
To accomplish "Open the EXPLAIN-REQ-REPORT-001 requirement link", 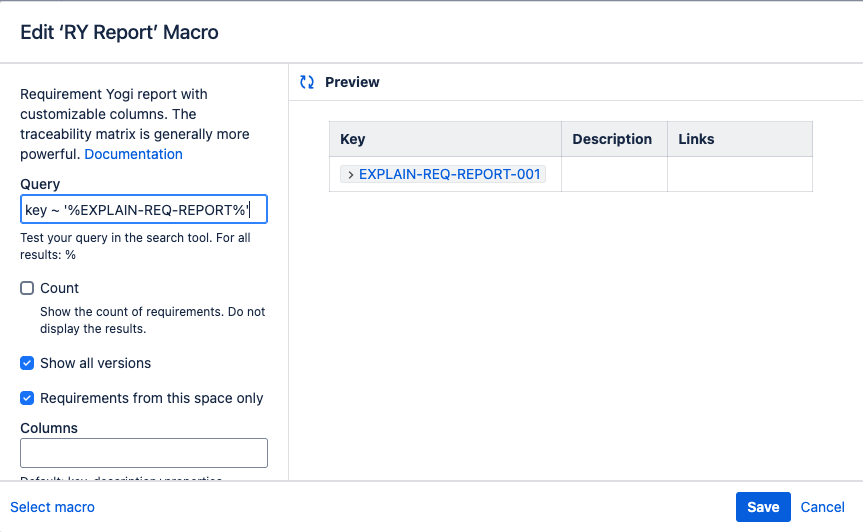I will click(x=449, y=174).
